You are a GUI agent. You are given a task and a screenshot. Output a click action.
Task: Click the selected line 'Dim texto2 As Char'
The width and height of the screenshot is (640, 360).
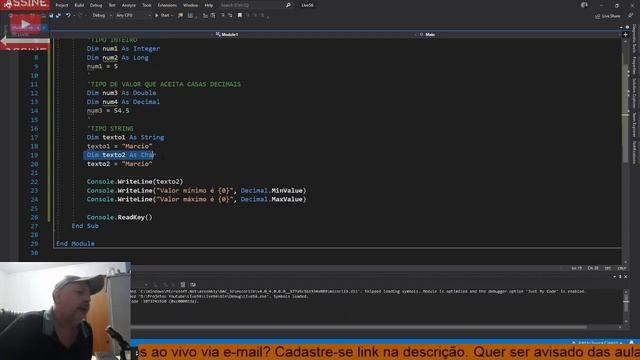[x=121, y=155]
